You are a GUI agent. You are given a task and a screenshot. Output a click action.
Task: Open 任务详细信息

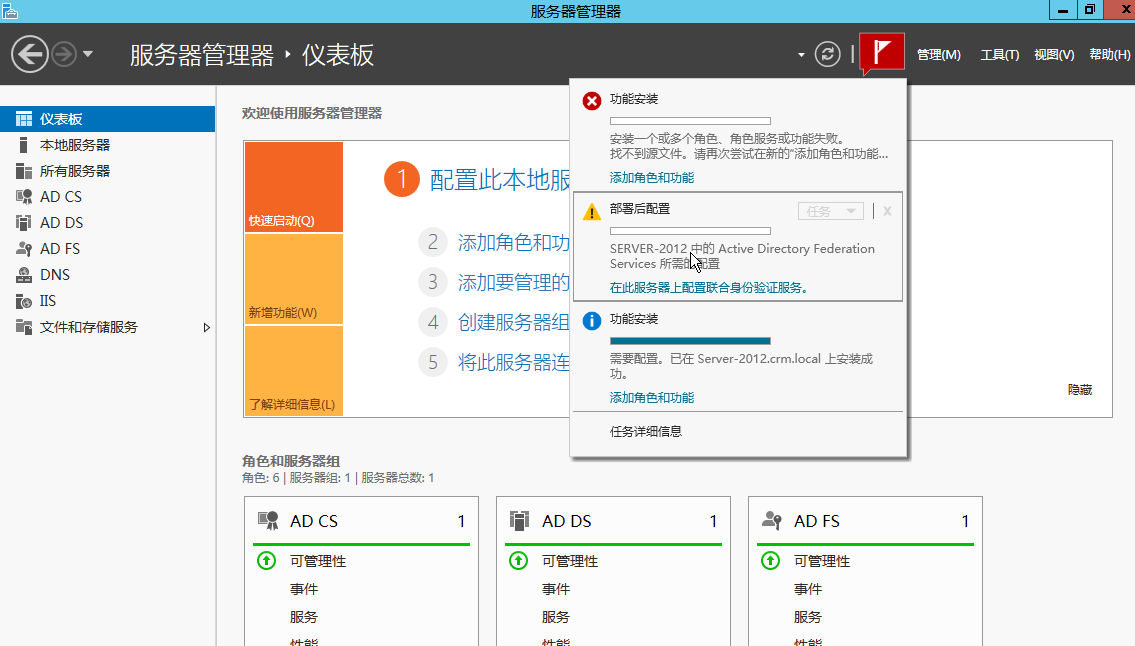pos(646,432)
